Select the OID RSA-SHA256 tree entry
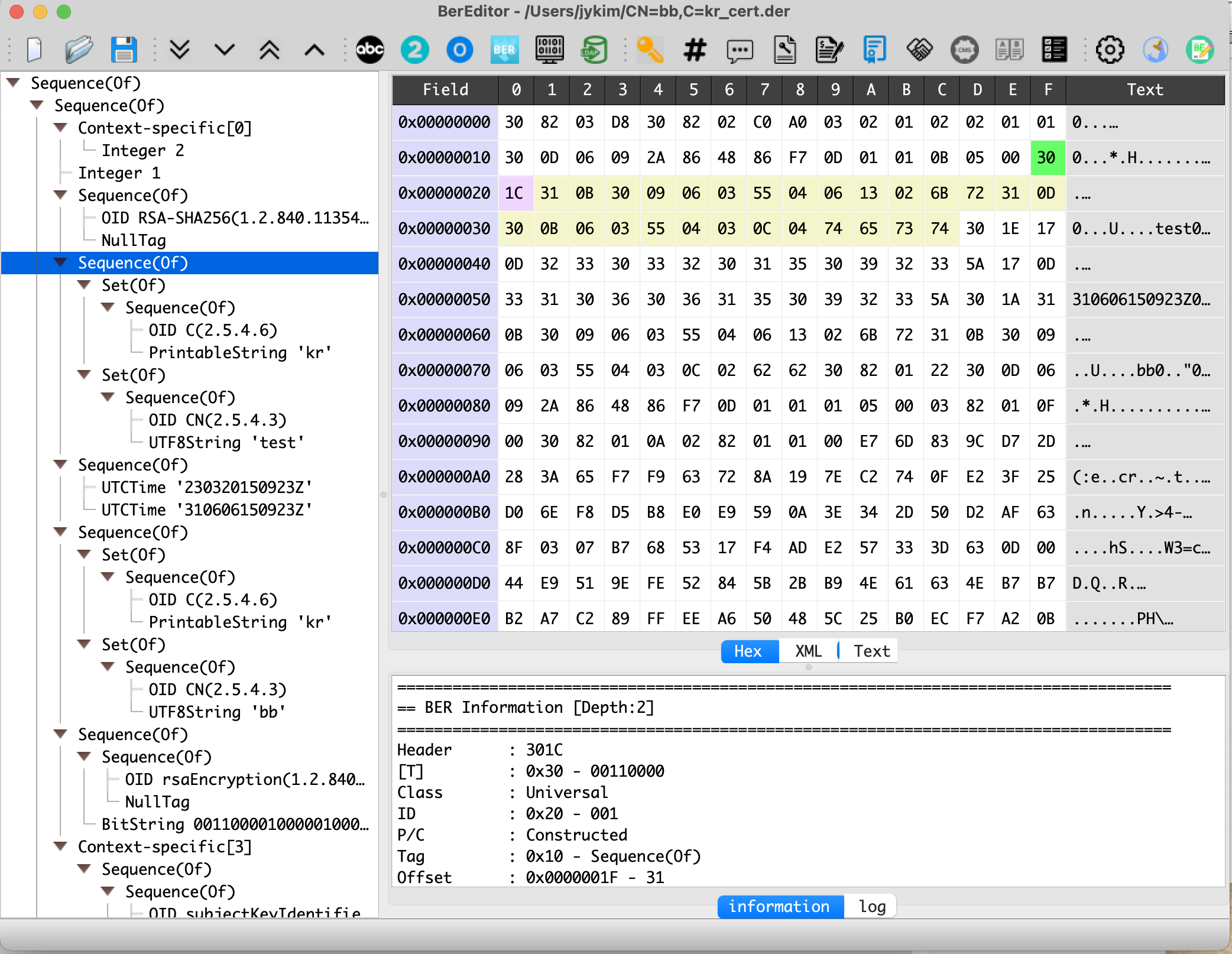Screen dimensions: 1232x954 pyautogui.click(x=234, y=218)
